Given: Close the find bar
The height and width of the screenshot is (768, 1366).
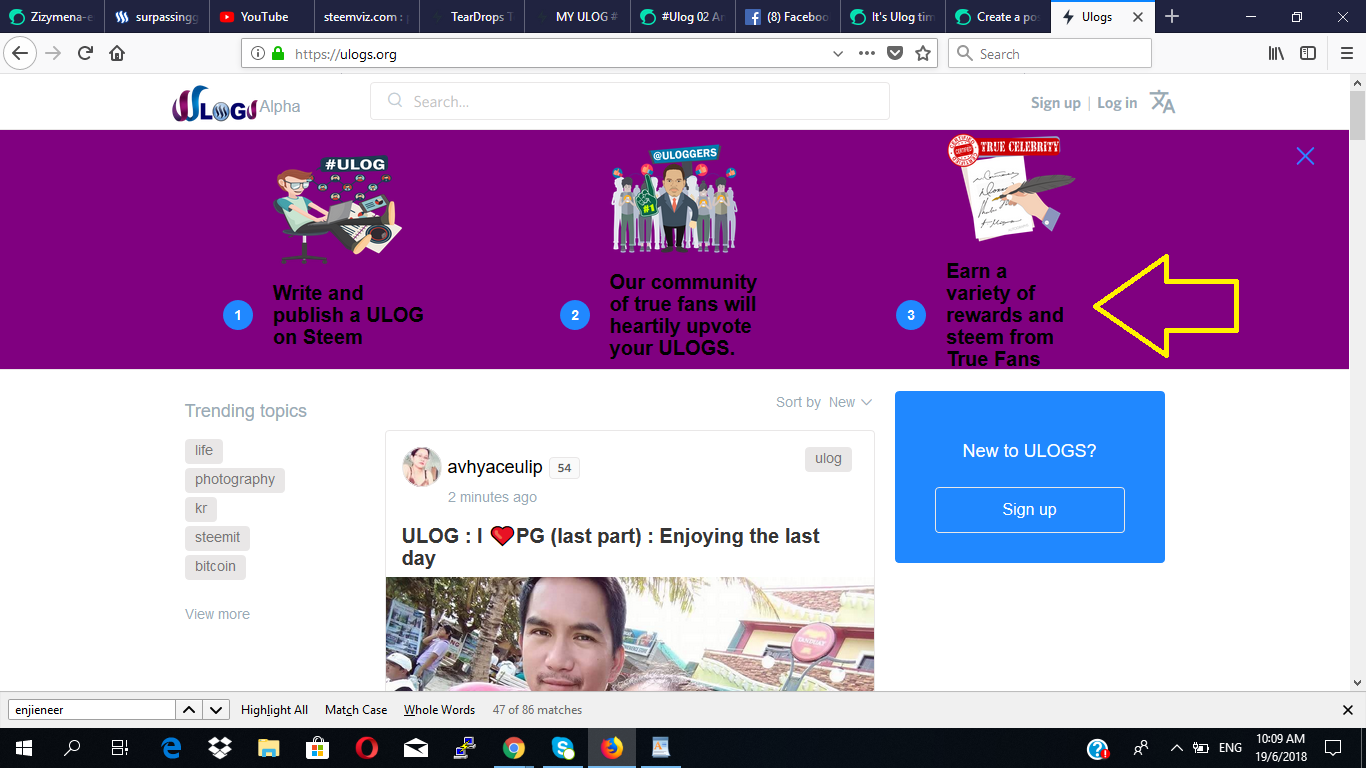Looking at the screenshot, I should pos(1347,710).
